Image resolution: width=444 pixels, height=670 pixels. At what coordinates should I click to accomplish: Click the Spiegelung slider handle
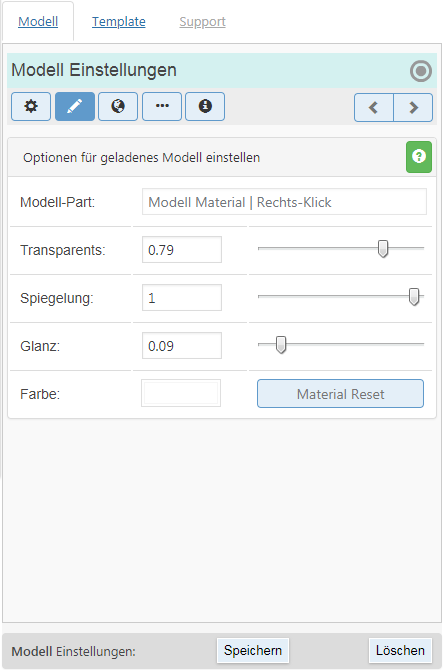click(x=414, y=297)
